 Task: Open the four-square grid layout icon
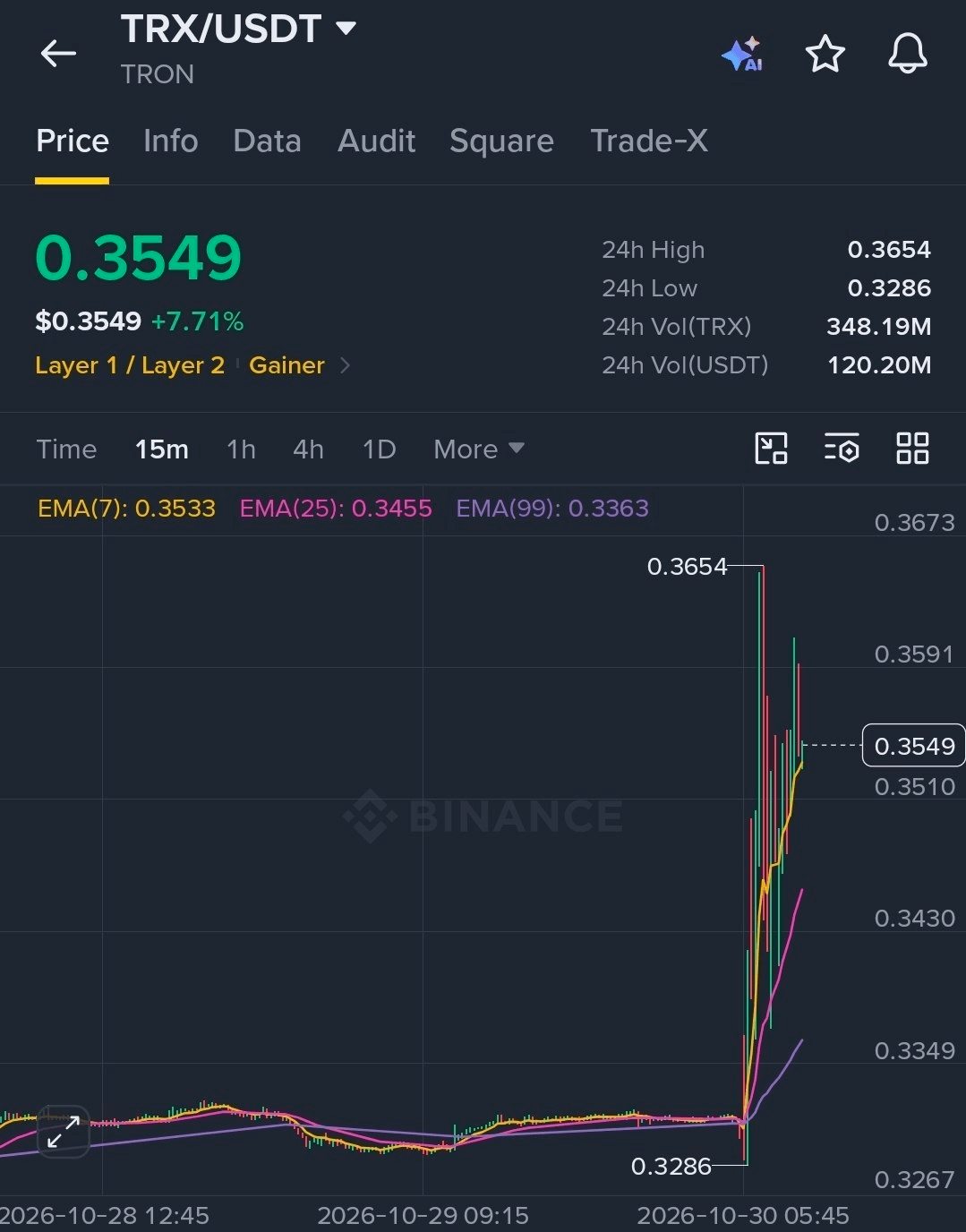coord(912,448)
